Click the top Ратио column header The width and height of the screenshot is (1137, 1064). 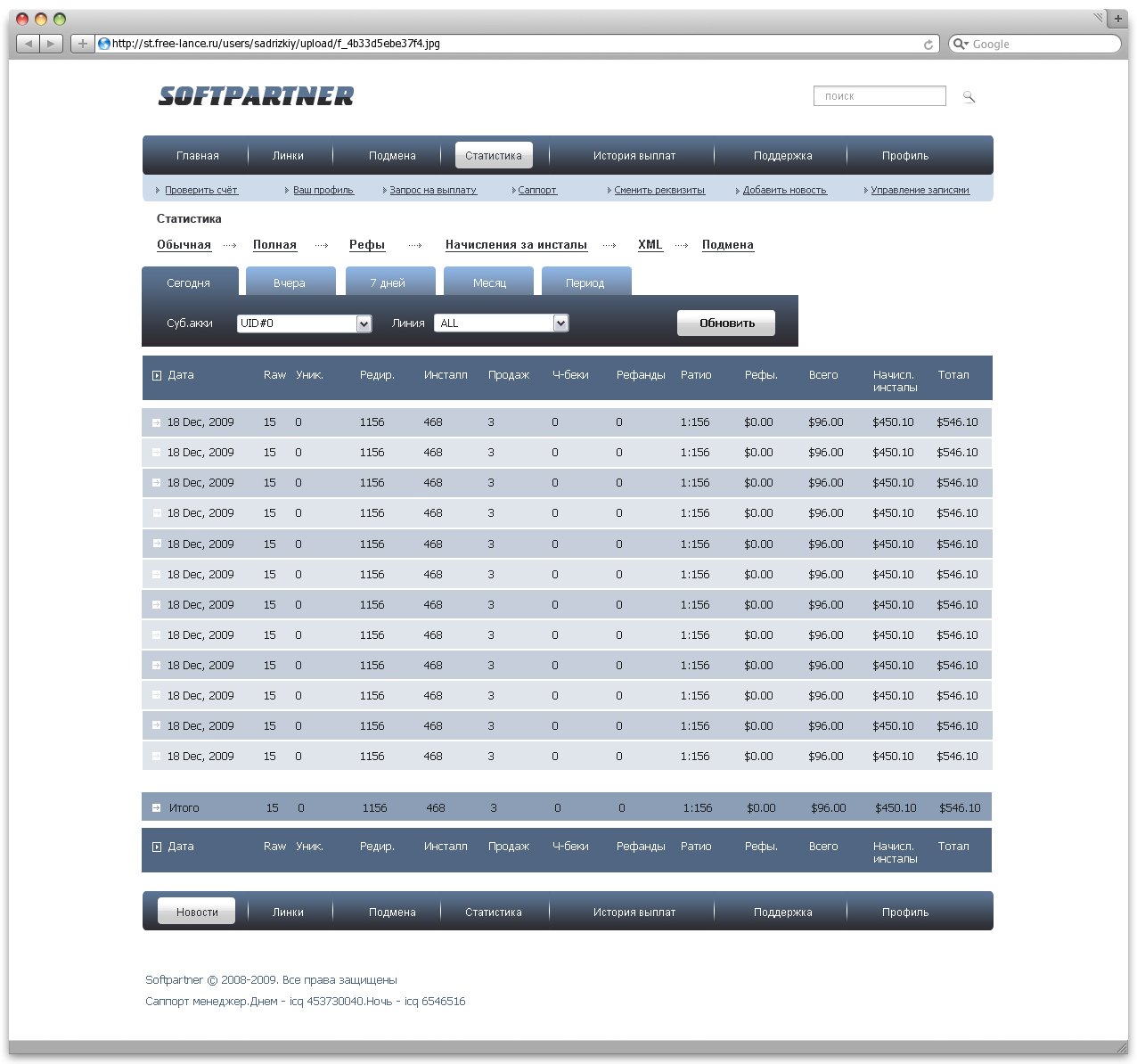click(x=696, y=375)
